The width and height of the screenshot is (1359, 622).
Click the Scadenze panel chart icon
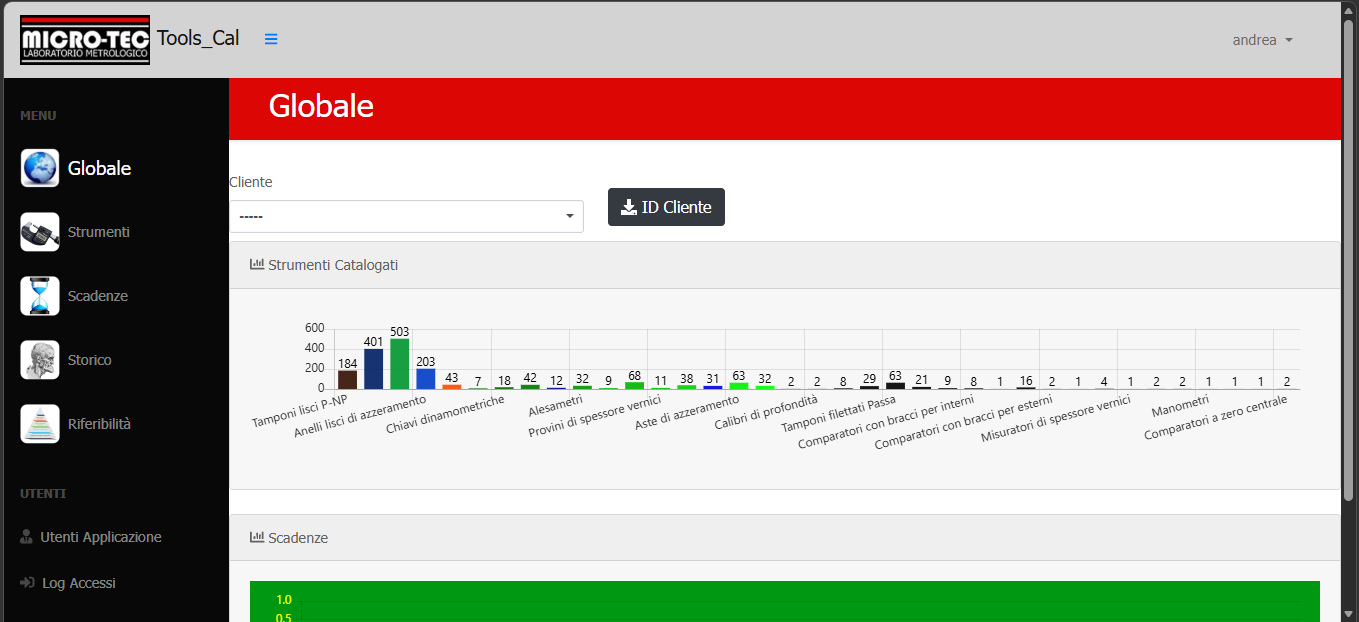pos(257,538)
